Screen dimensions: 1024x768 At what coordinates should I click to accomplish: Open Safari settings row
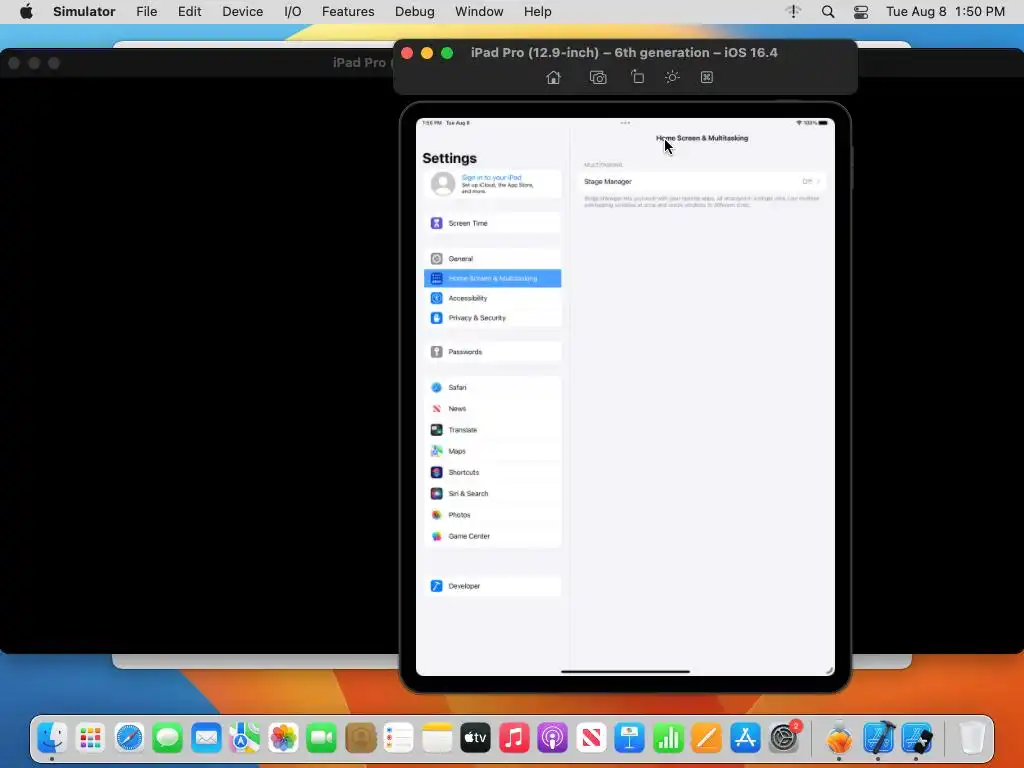coord(492,387)
